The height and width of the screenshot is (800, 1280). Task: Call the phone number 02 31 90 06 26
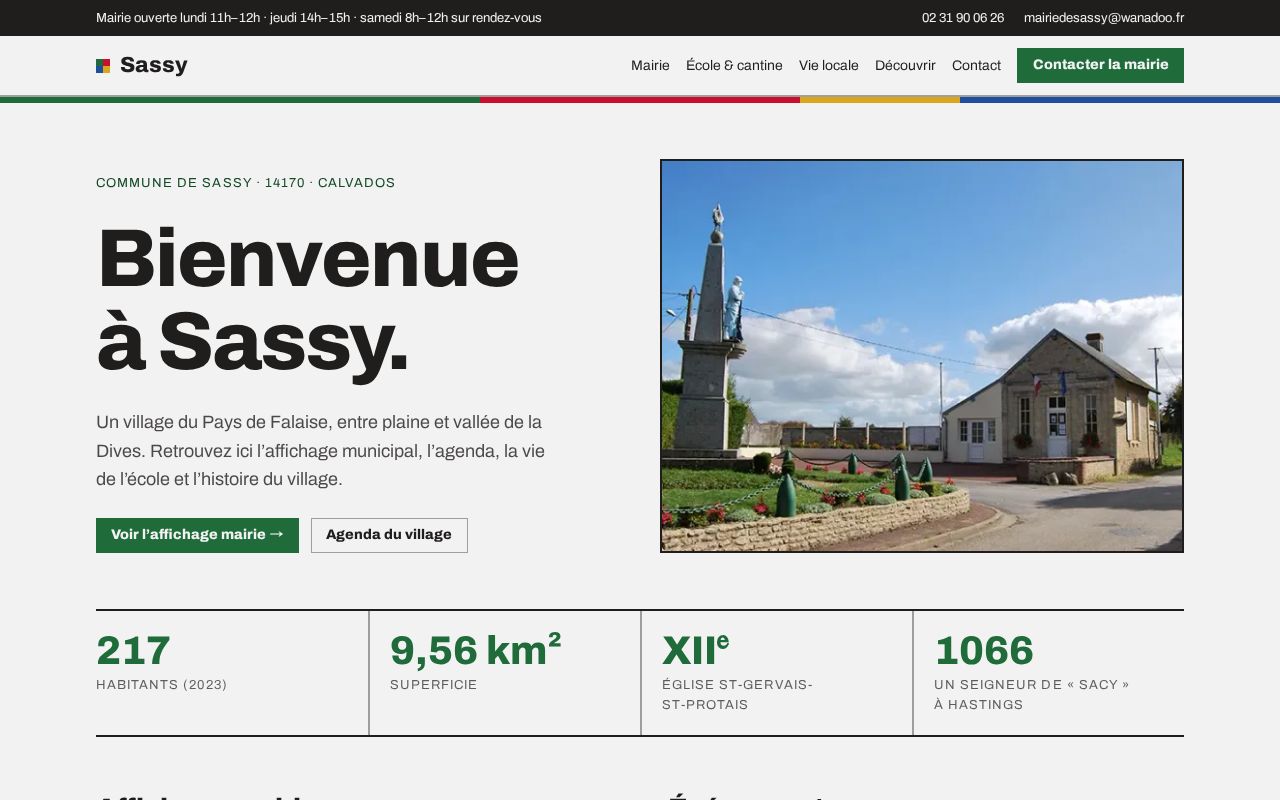(x=963, y=18)
